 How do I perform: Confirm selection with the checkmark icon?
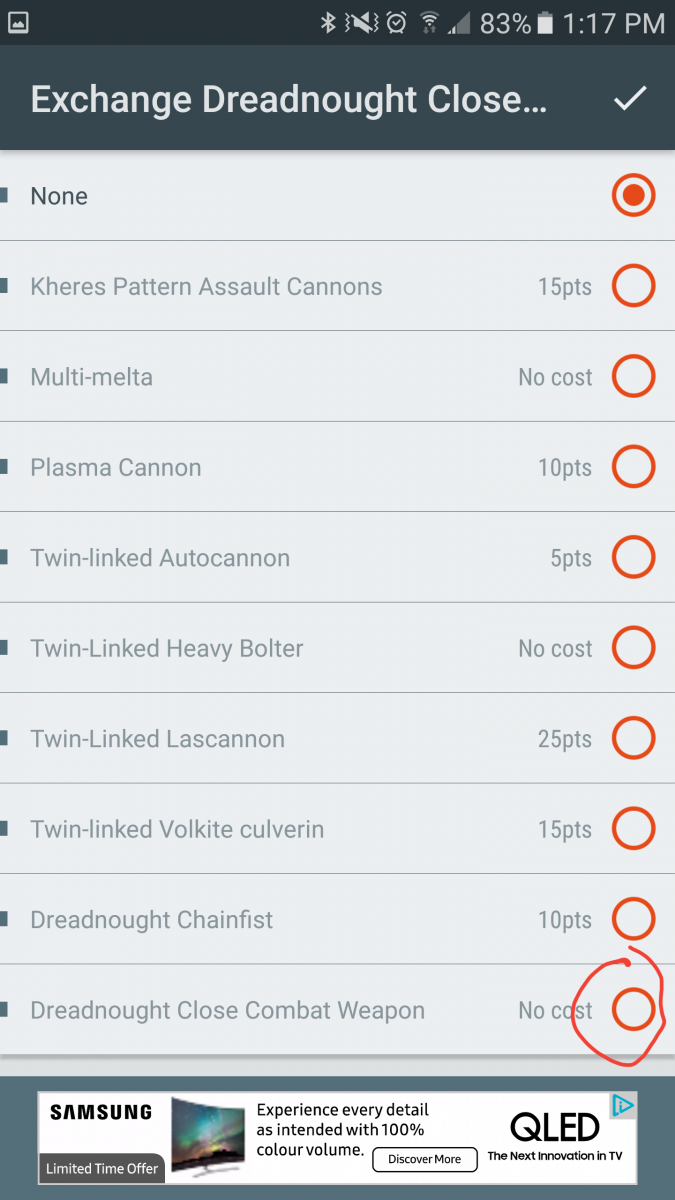(630, 99)
